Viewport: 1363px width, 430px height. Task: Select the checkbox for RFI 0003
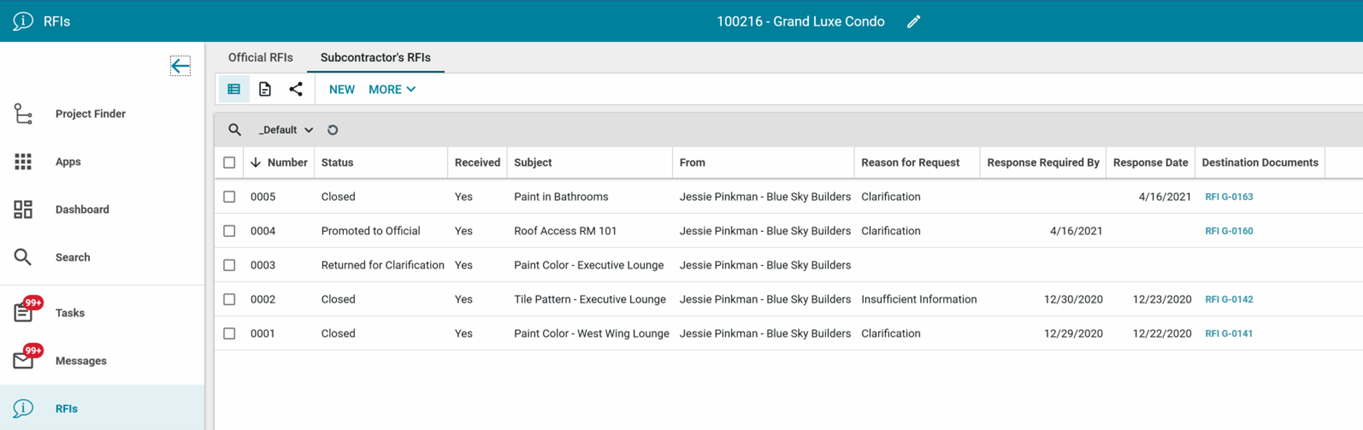pos(229,265)
